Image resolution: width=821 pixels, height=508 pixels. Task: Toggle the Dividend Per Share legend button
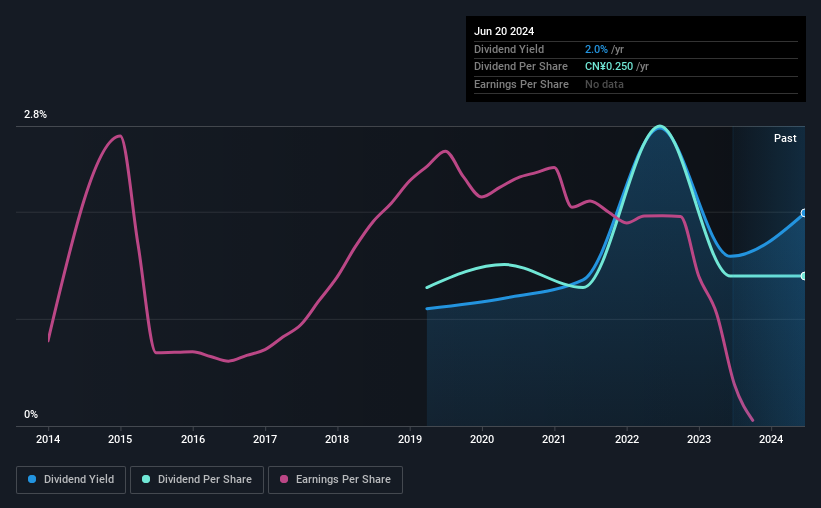tap(197, 480)
